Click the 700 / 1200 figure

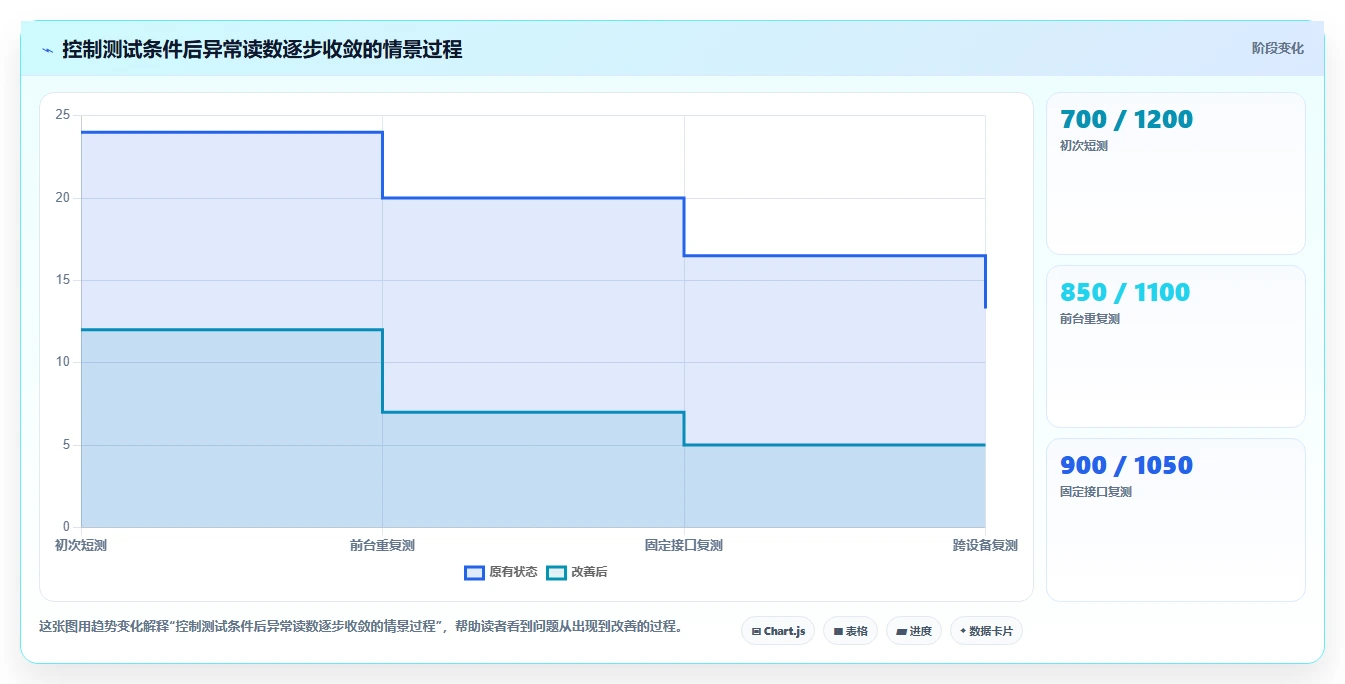tap(1126, 120)
